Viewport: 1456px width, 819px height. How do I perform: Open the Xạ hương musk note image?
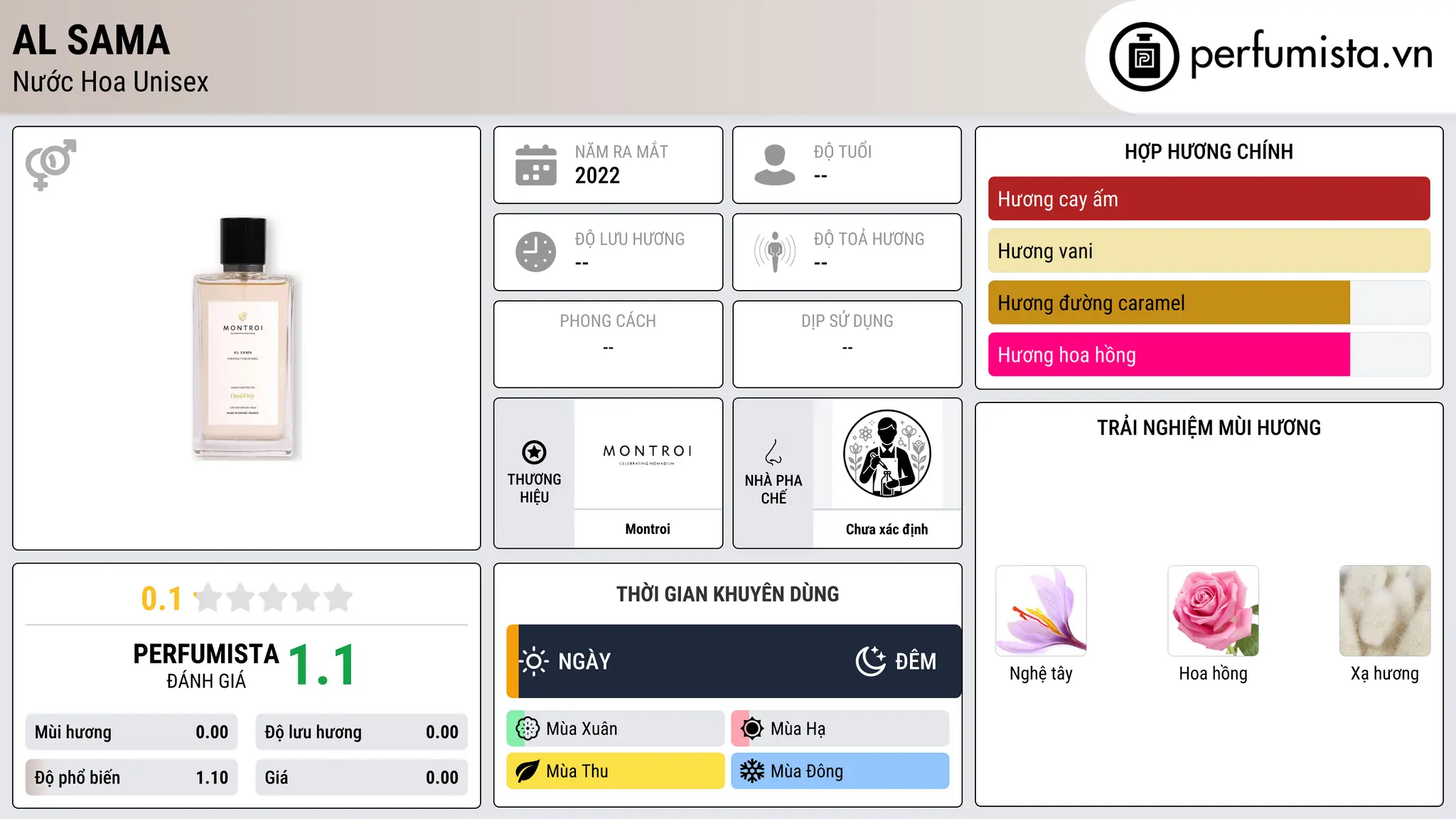point(1385,611)
